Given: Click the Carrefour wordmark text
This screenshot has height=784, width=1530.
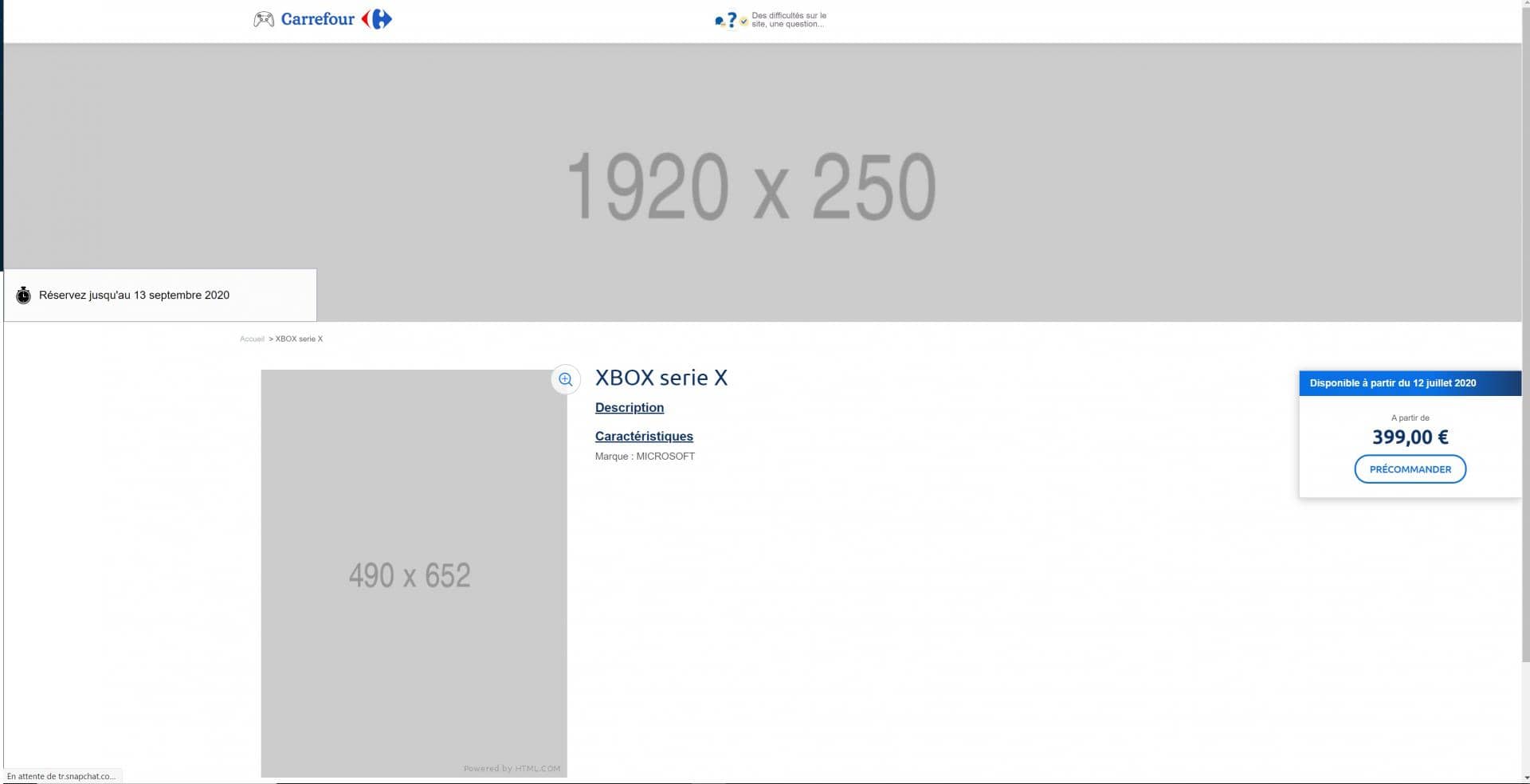Looking at the screenshot, I should (317, 19).
